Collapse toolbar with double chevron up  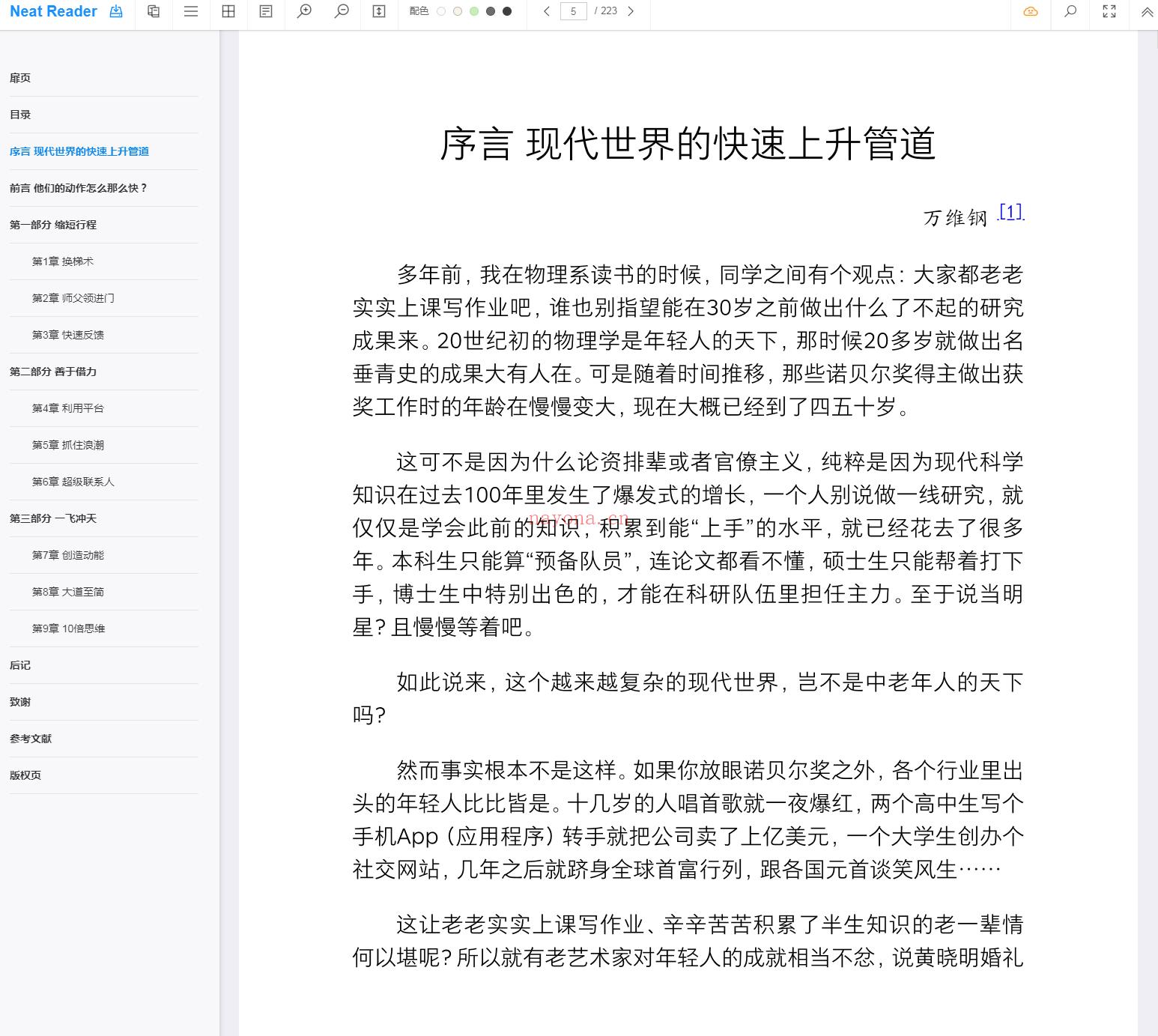pos(1147,12)
